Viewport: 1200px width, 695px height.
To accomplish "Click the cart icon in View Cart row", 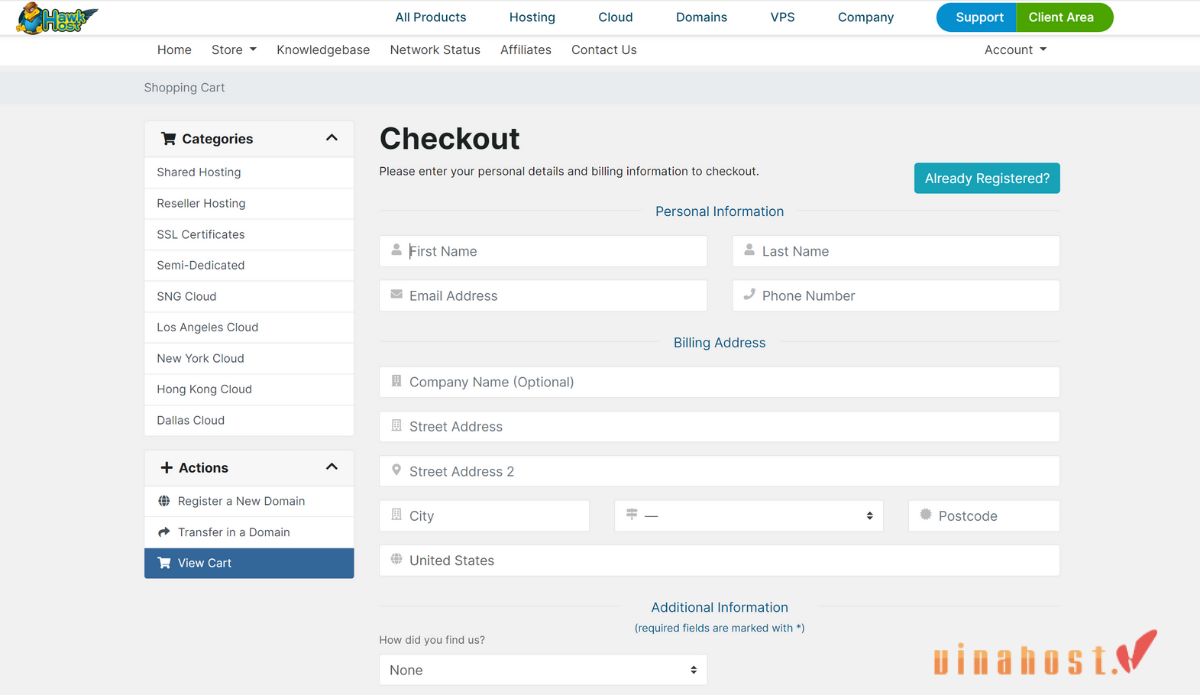I will [164, 563].
